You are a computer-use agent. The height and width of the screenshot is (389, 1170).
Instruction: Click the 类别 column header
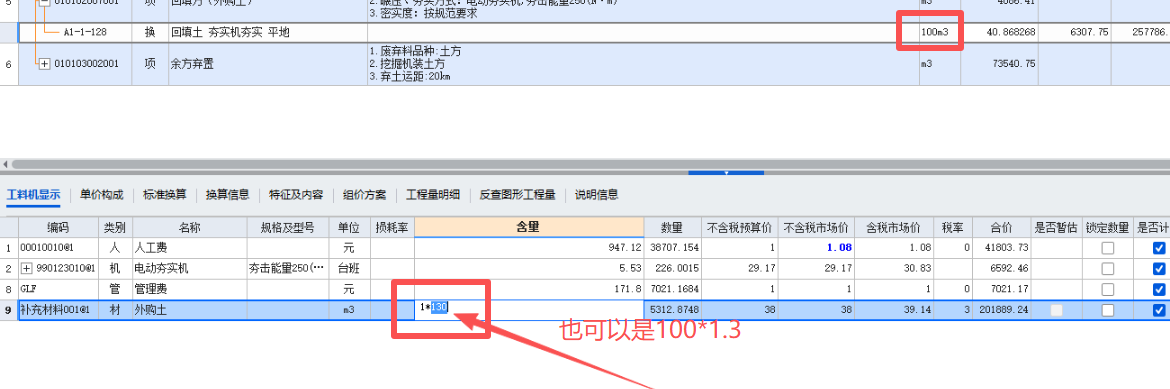116,227
